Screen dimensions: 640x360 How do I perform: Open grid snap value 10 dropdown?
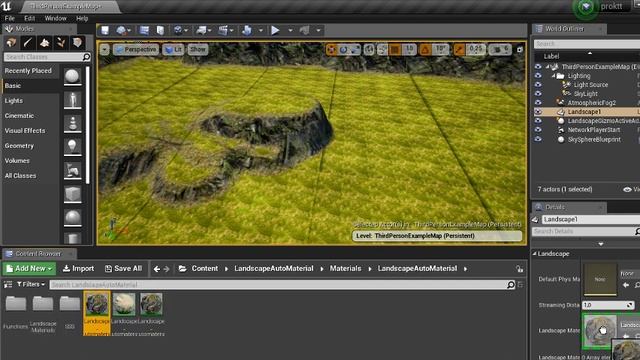coord(409,49)
